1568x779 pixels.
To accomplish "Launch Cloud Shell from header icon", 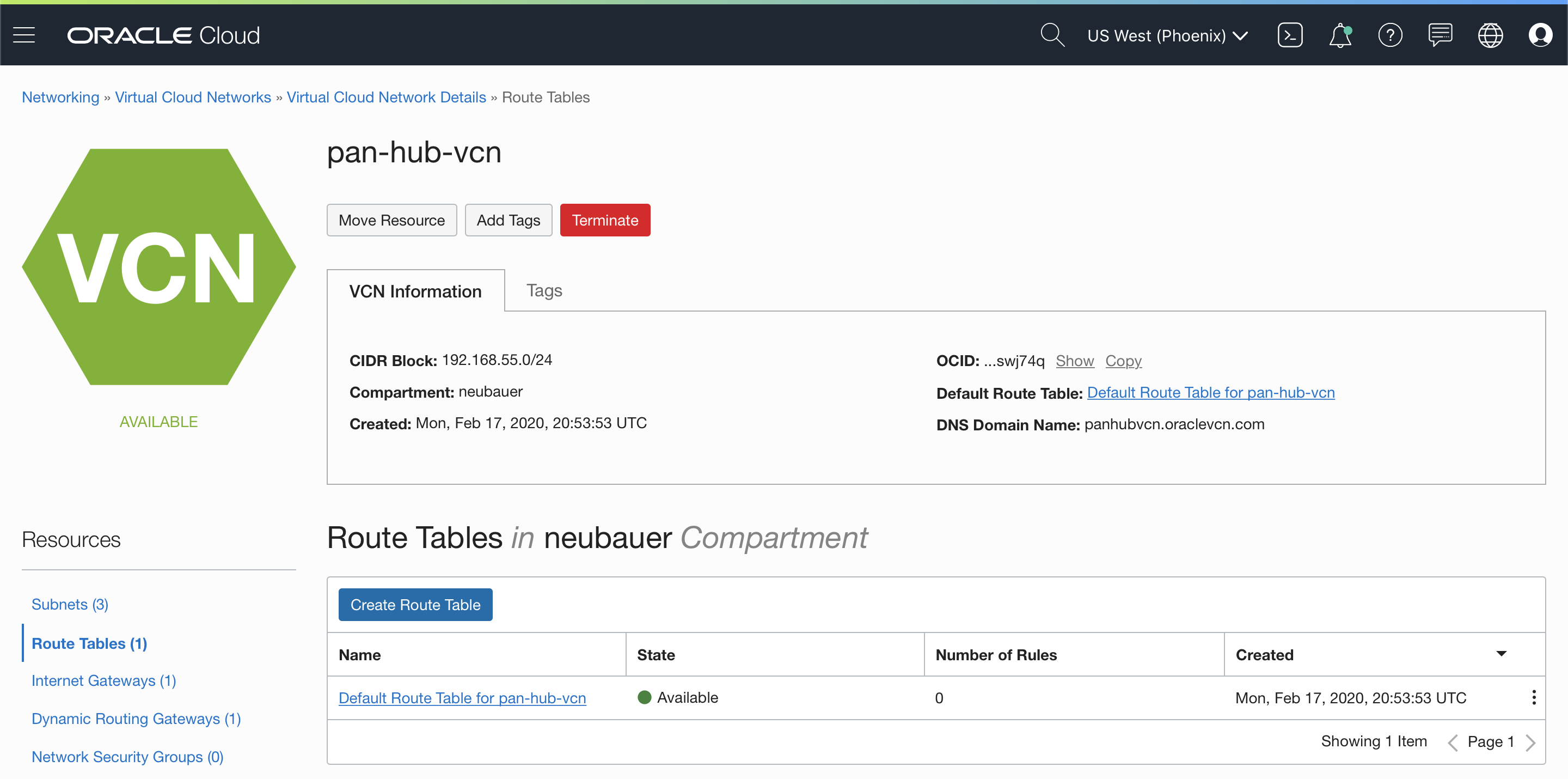I will (x=1290, y=35).
